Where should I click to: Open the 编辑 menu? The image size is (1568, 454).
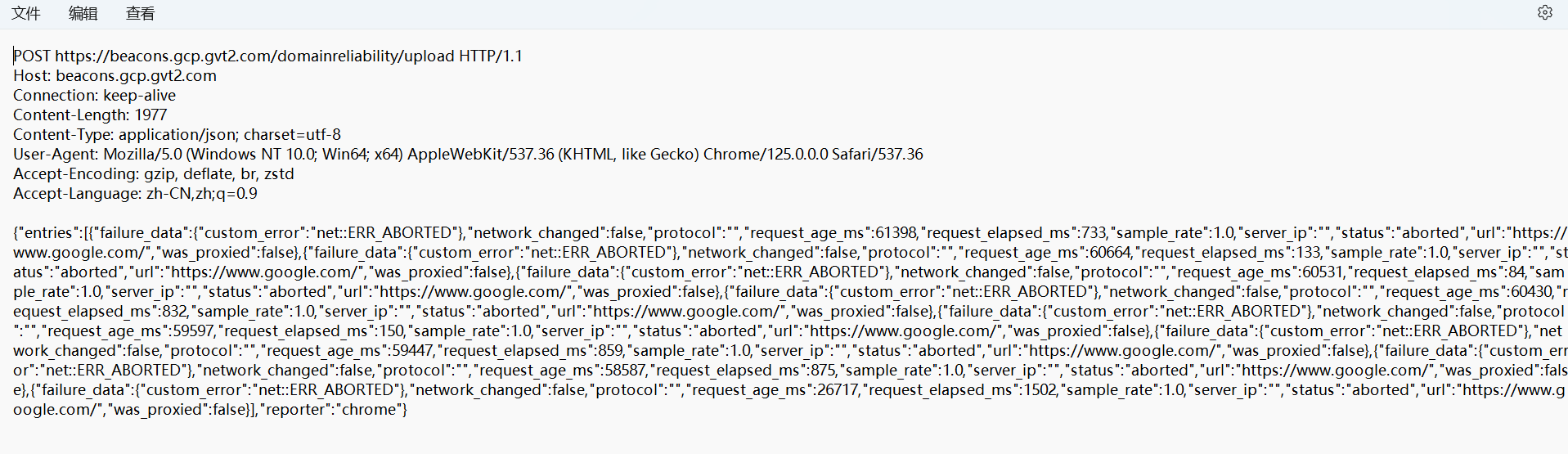[83, 13]
